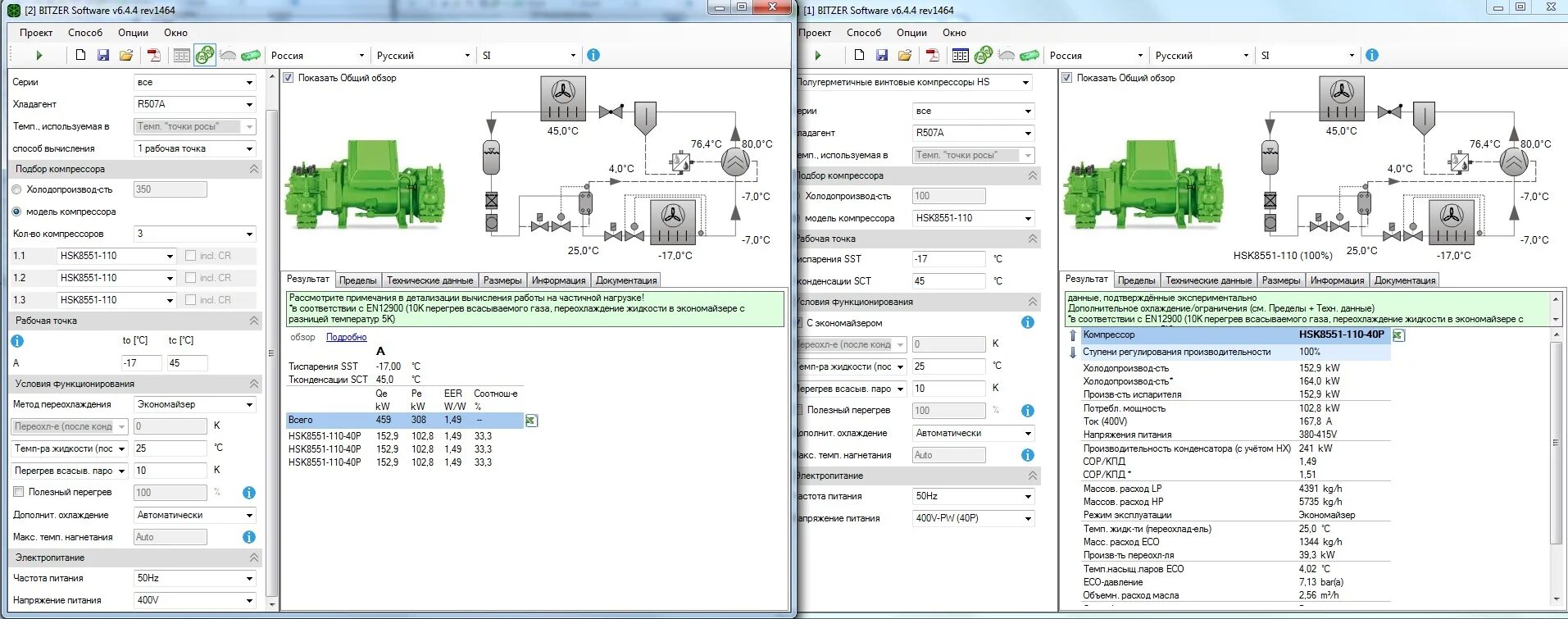Run calculation play icon in right window
This screenshot has width=1568, height=619.
[817, 55]
